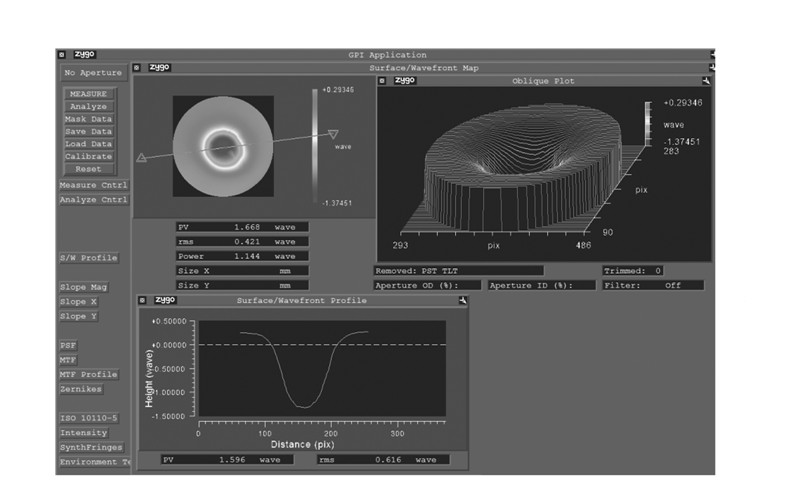Click the Trimmed: 0 field
This screenshot has width=800, height=480.
[633, 271]
